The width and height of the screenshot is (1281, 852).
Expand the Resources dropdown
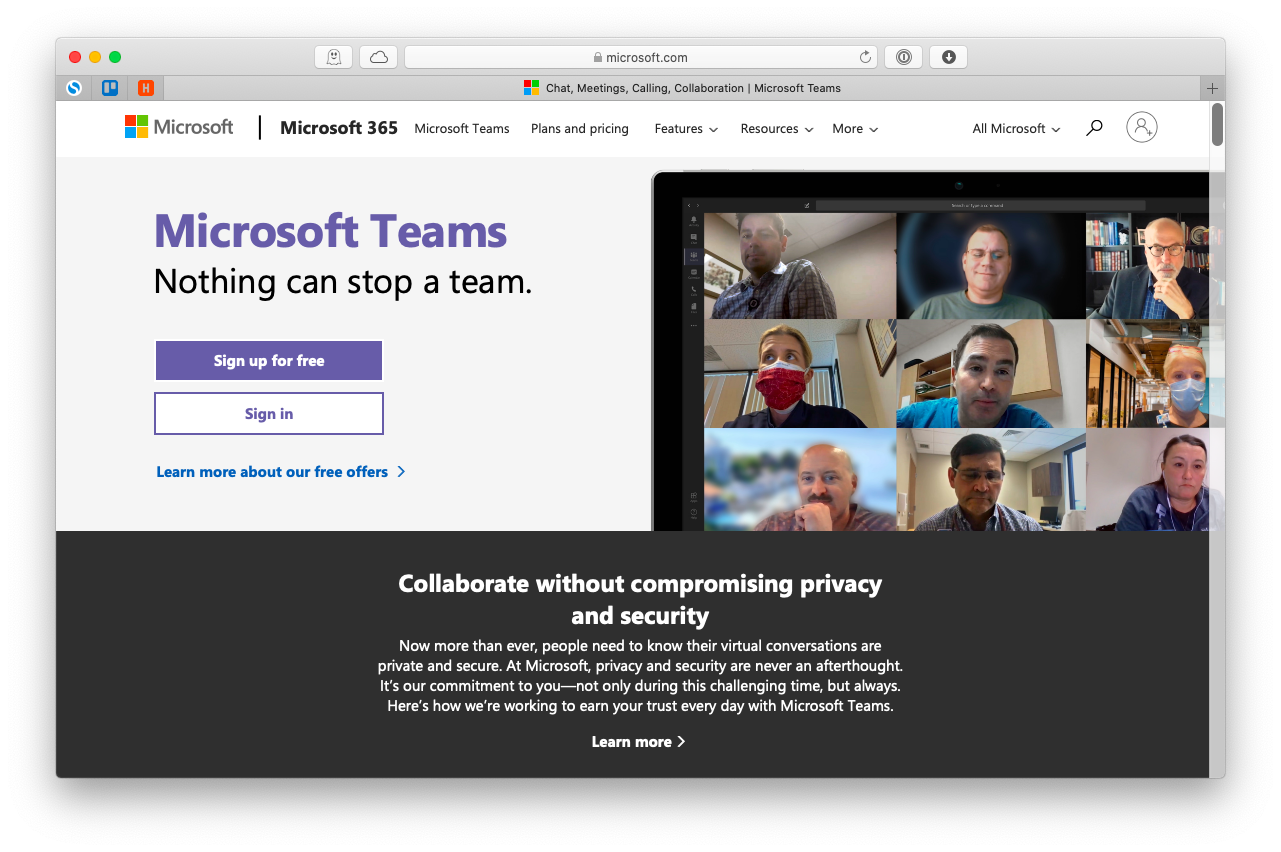pyautogui.click(x=777, y=129)
